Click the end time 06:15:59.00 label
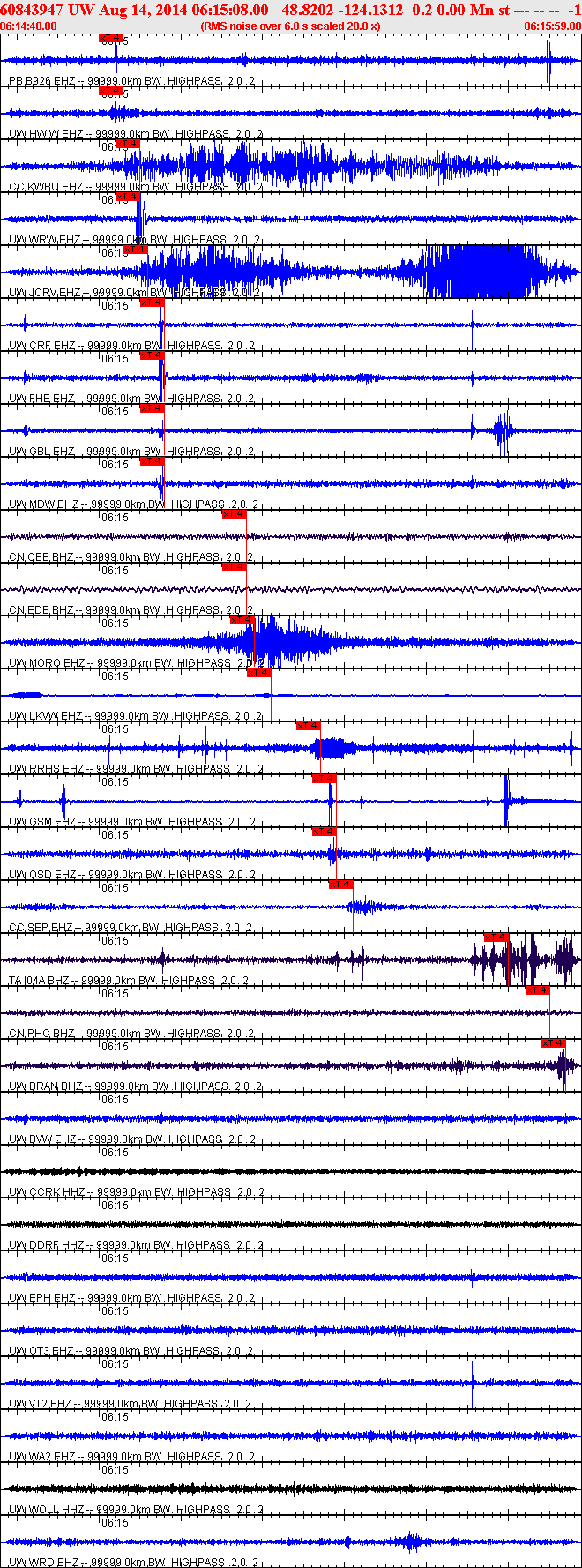The width and height of the screenshot is (582, 1568). [552, 26]
